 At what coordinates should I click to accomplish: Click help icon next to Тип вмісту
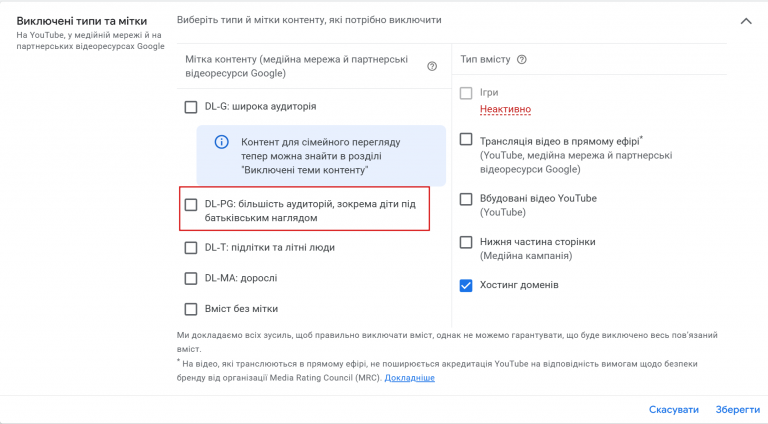point(522,60)
